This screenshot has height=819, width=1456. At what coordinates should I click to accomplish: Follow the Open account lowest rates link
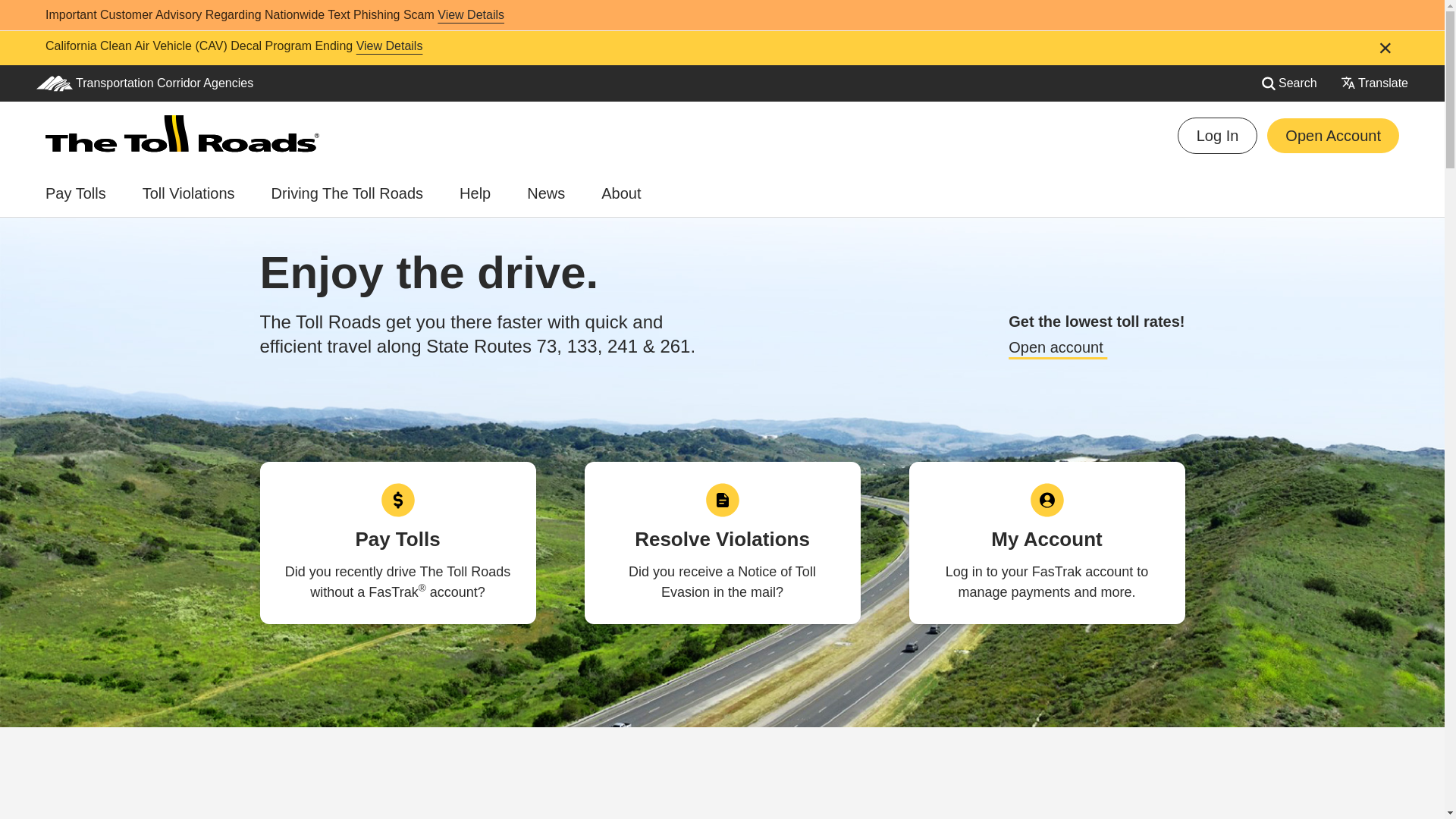1056,348
